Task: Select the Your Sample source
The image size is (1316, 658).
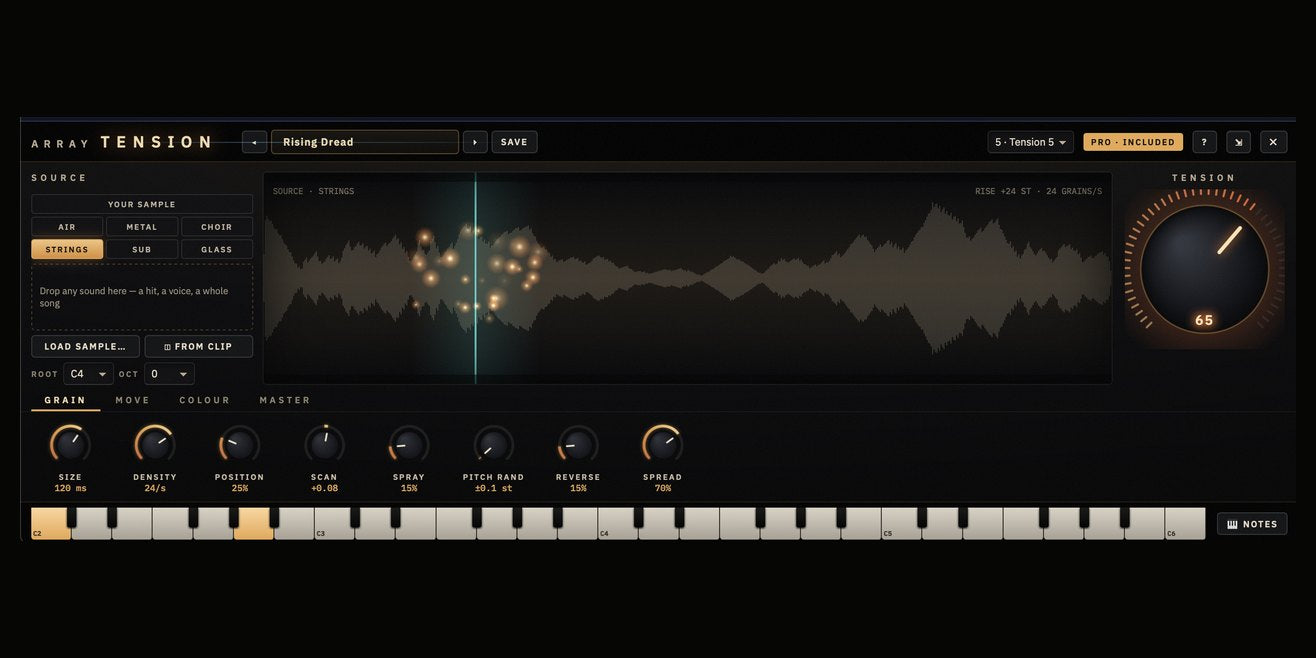Action: pos(142,204)
